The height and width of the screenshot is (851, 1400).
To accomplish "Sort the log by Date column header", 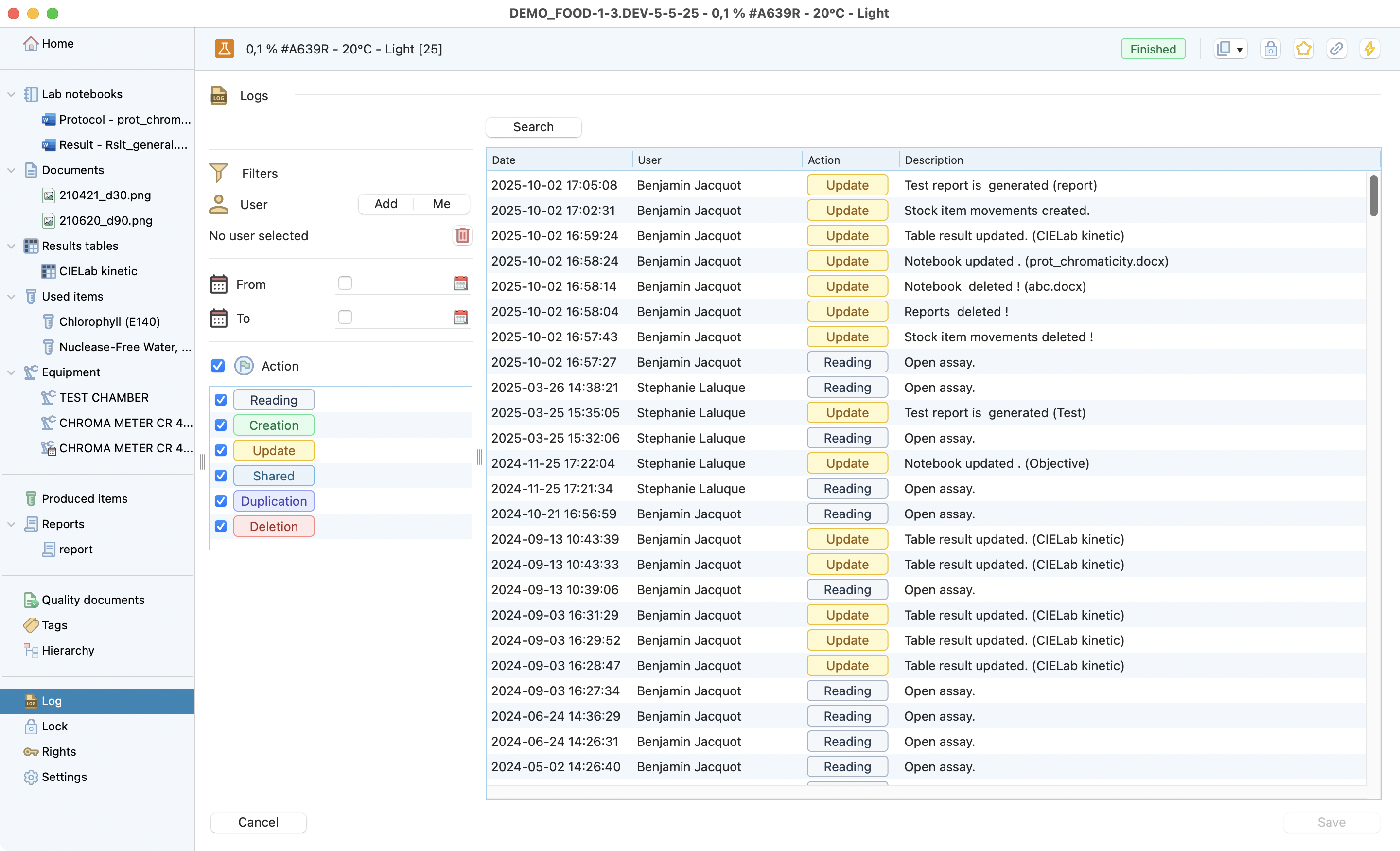I will point(504,160).
